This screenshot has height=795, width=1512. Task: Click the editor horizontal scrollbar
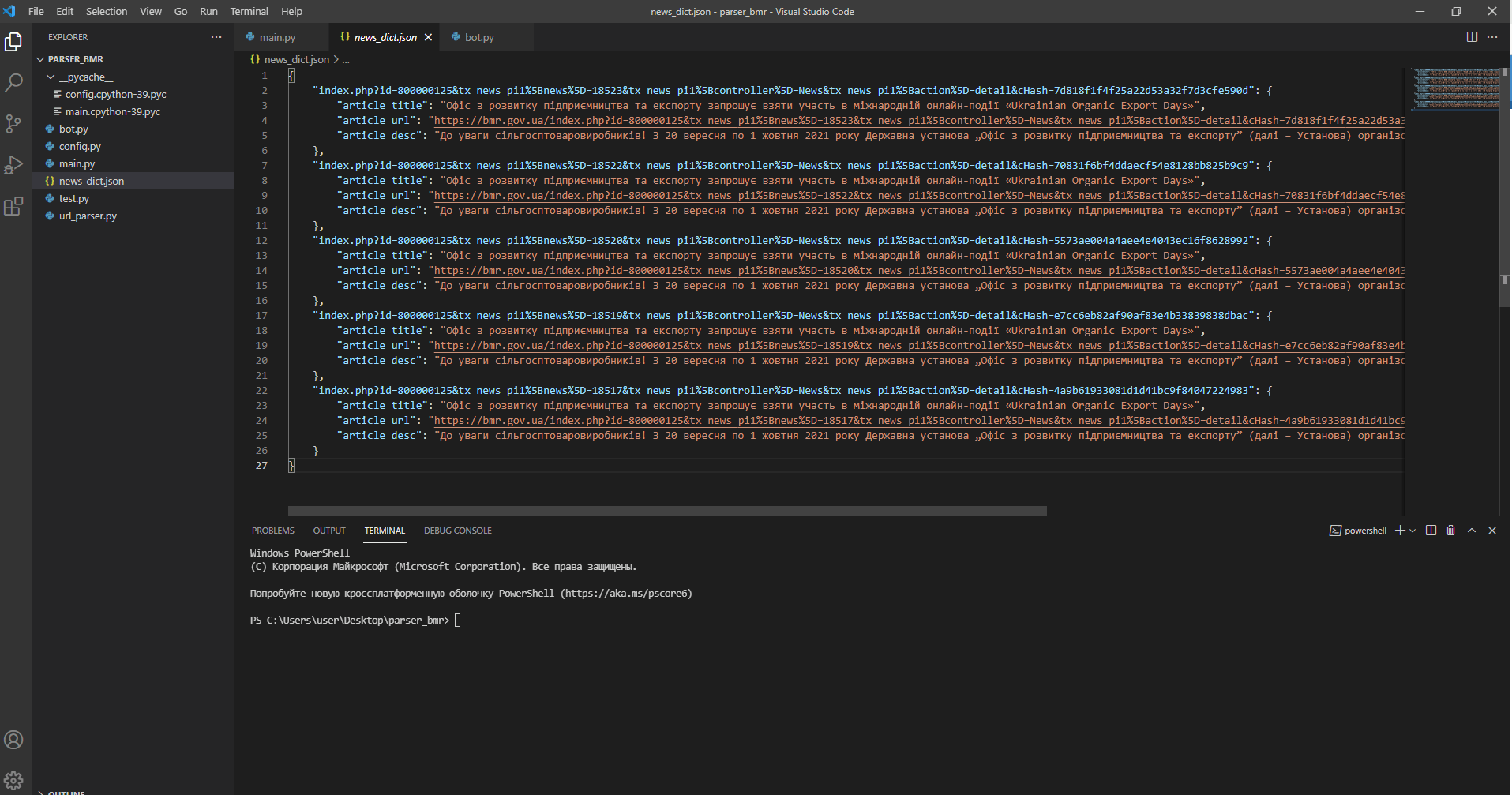pos(667,511)
